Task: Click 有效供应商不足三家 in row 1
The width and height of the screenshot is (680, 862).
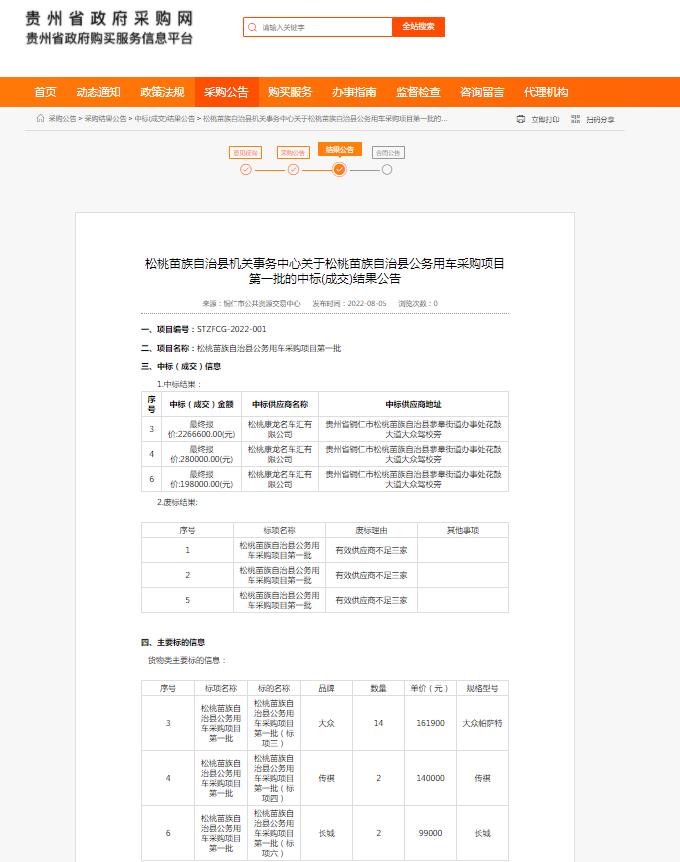Action: (372, 550)
